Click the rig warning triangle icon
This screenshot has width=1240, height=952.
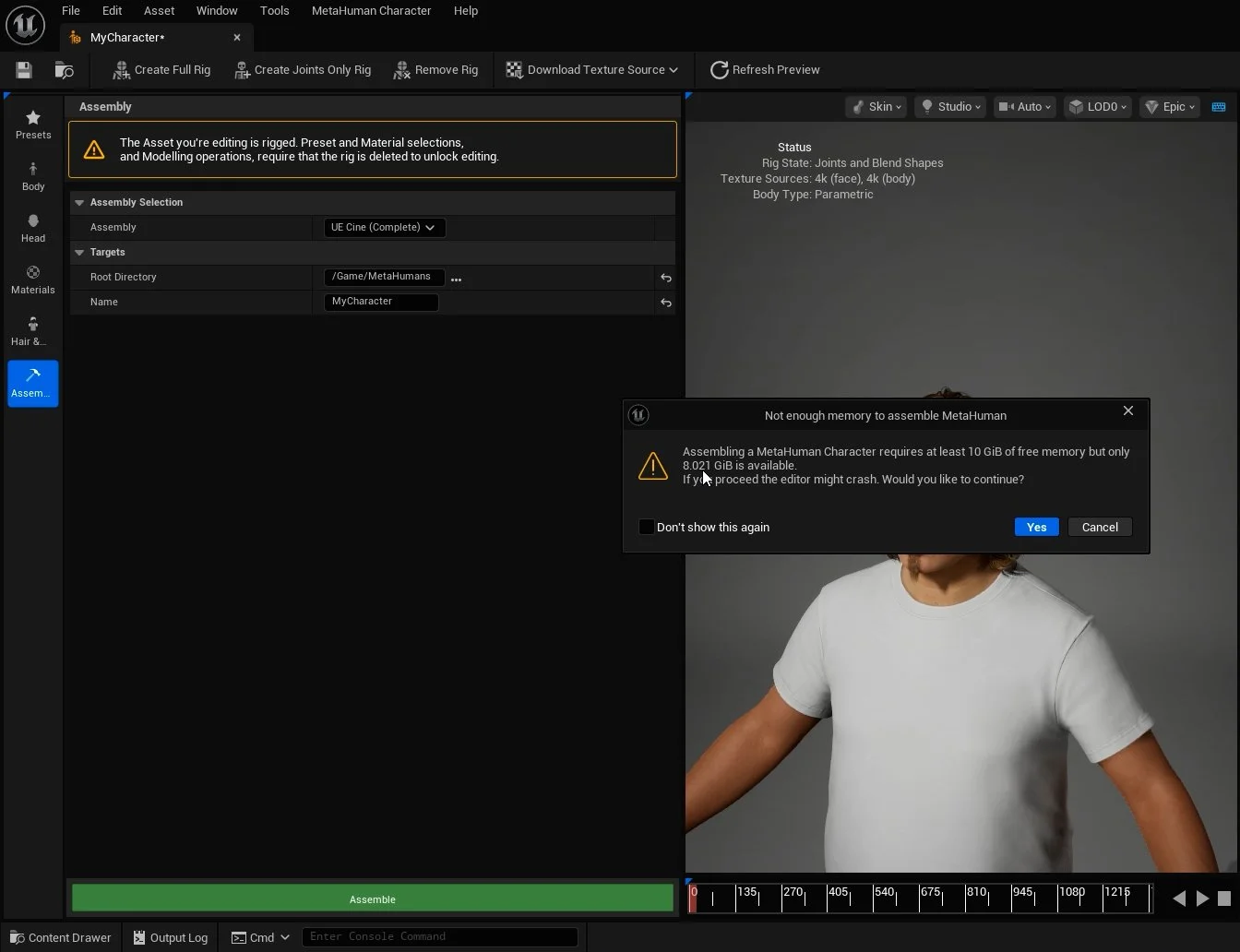point(94,149)
